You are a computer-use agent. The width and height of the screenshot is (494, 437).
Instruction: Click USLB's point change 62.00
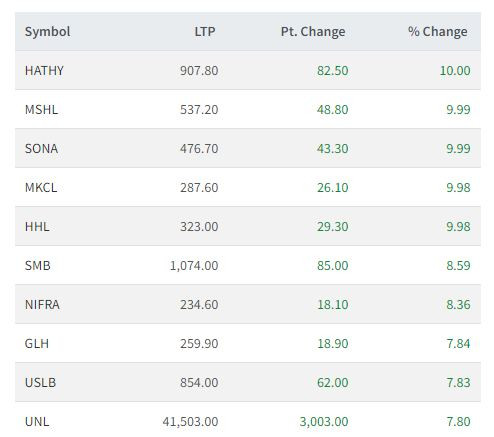(x=332, y=382)
